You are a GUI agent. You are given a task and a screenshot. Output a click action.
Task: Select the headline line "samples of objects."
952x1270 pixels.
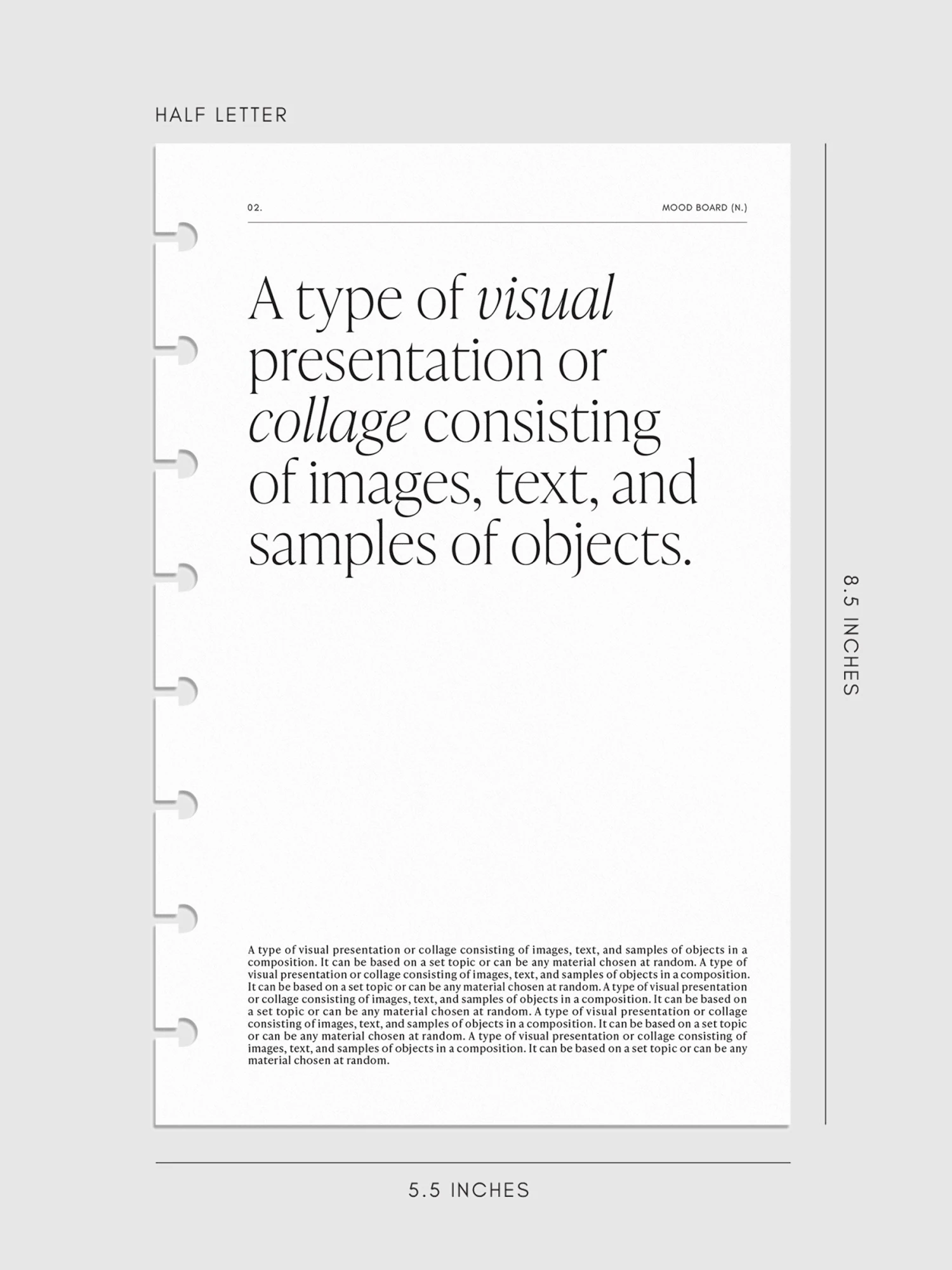pyautogui.click(x=470, y=545)
